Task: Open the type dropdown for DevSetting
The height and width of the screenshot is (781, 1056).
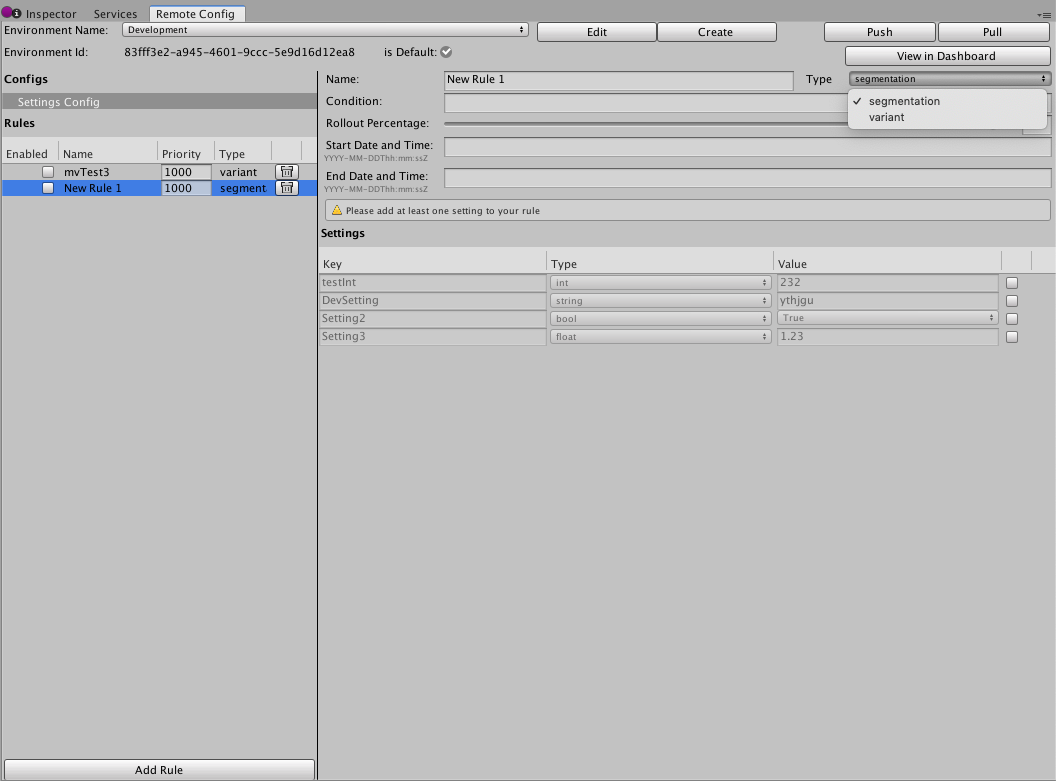Action: (659, 300)
